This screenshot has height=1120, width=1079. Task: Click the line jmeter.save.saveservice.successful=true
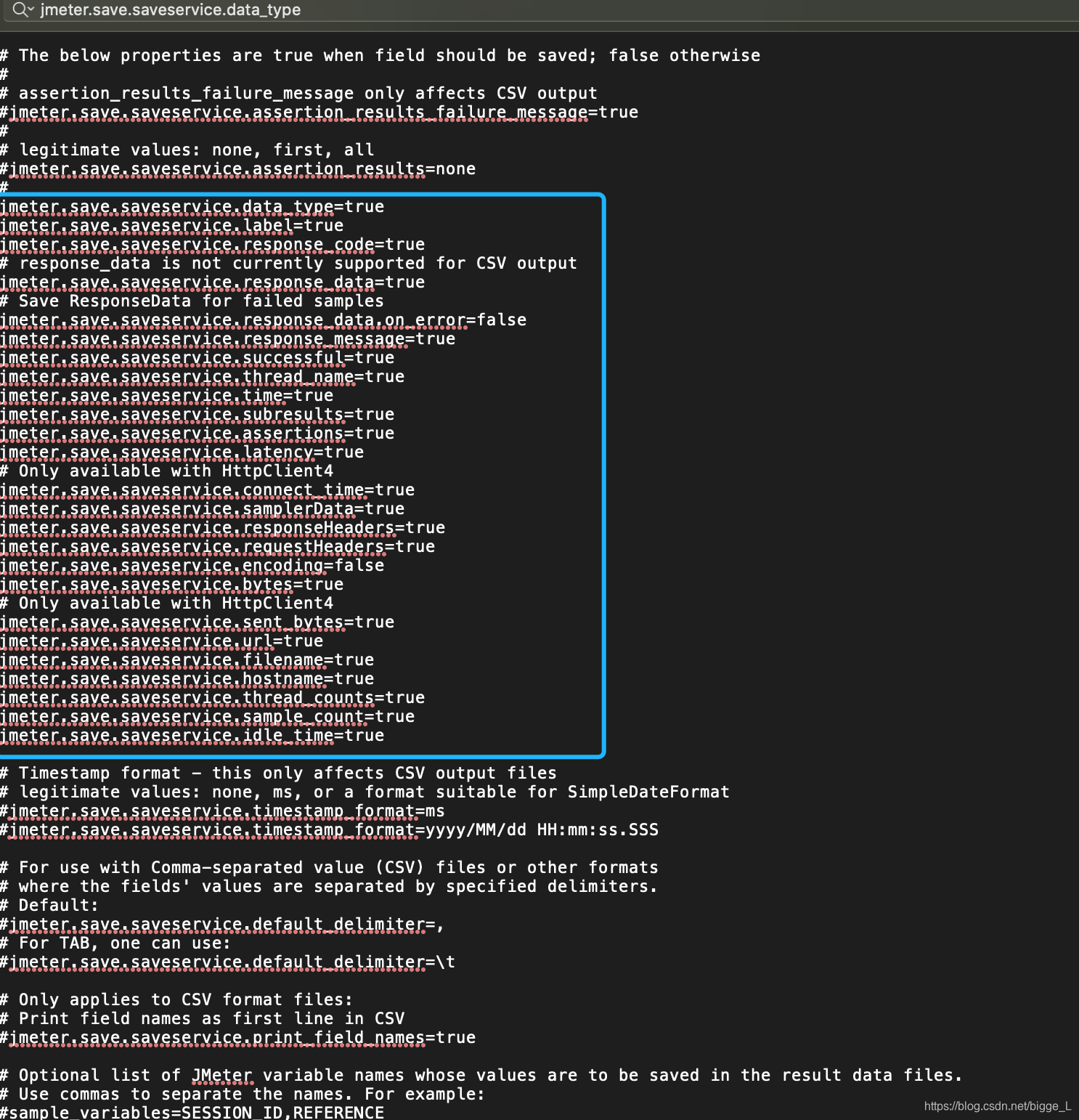tap(198, 358)
